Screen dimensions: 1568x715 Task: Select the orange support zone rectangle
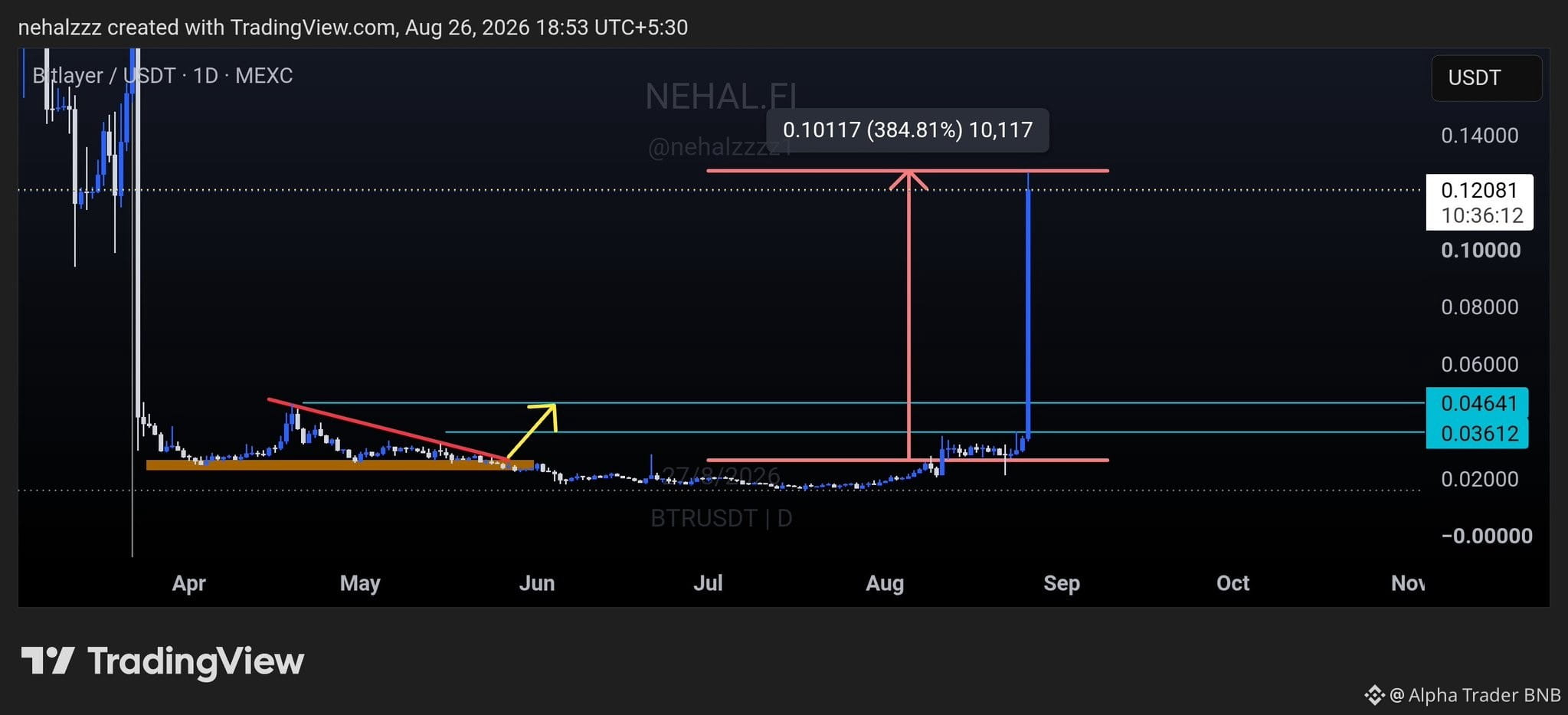click(x=339, y=464)
